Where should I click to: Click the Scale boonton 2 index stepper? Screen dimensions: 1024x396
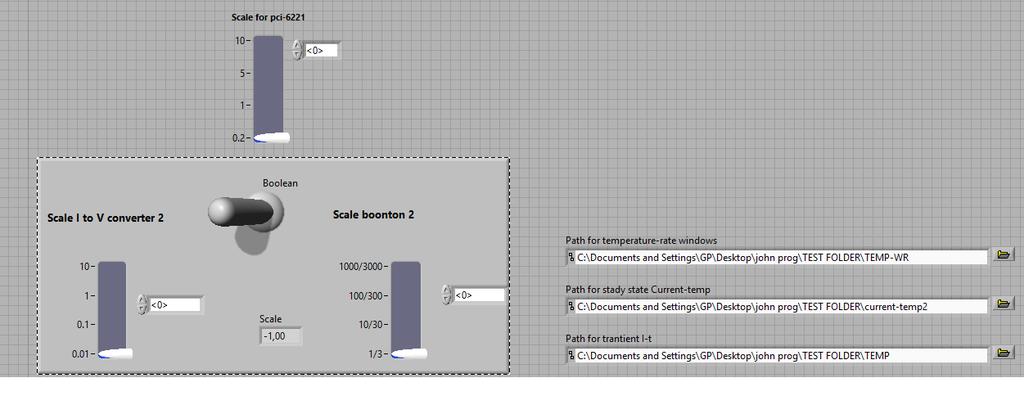point(447,295)
